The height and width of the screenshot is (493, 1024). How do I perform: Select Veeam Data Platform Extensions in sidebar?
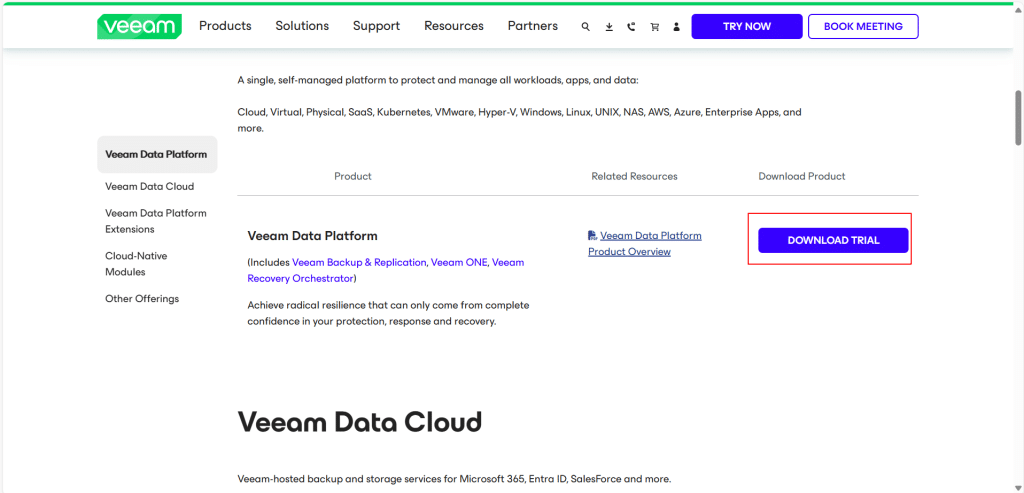pos(156,221)
